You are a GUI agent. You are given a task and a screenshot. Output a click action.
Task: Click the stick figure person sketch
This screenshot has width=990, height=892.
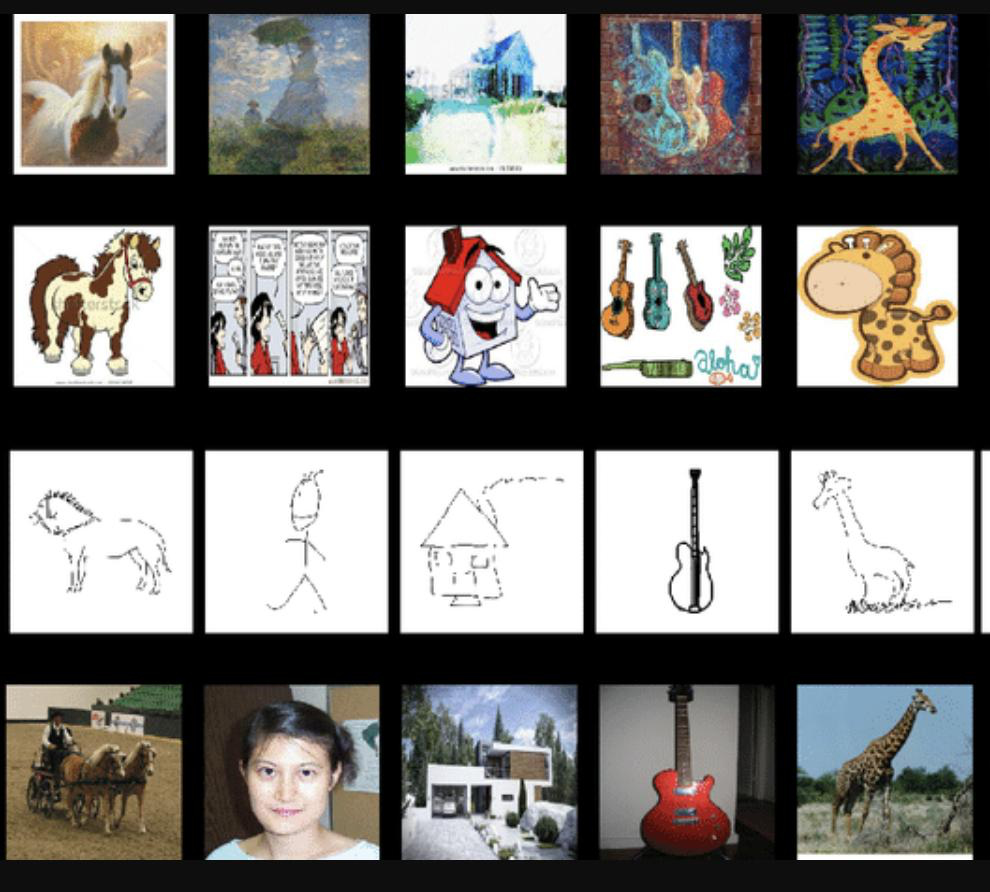point(297,542)
